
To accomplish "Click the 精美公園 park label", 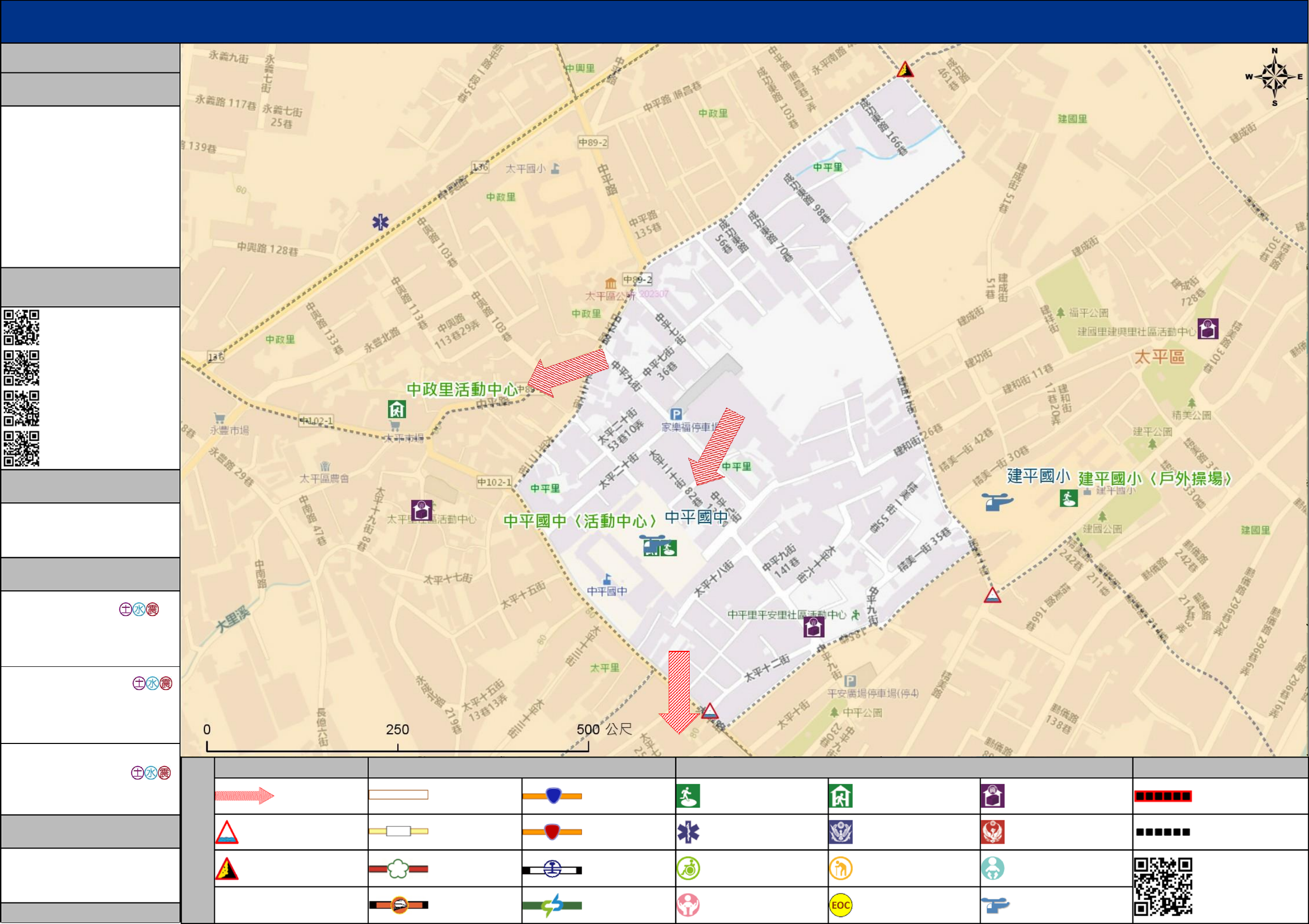I will [x=1192, y=415].
